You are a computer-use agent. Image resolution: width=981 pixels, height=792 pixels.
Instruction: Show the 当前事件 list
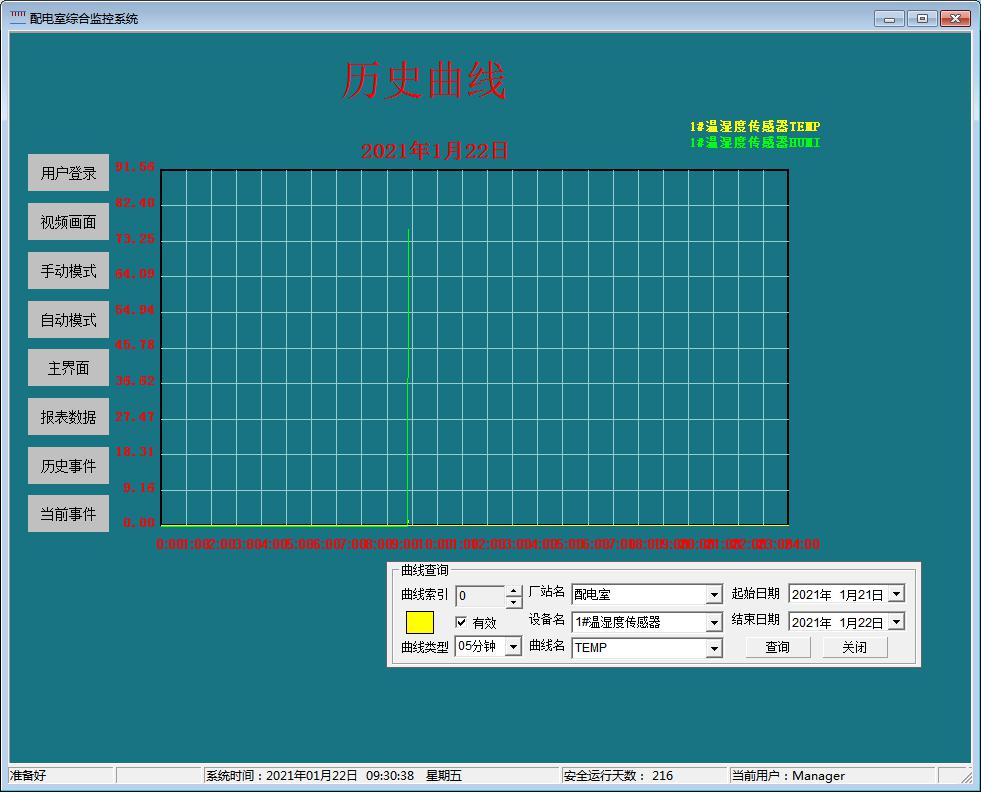68,514
